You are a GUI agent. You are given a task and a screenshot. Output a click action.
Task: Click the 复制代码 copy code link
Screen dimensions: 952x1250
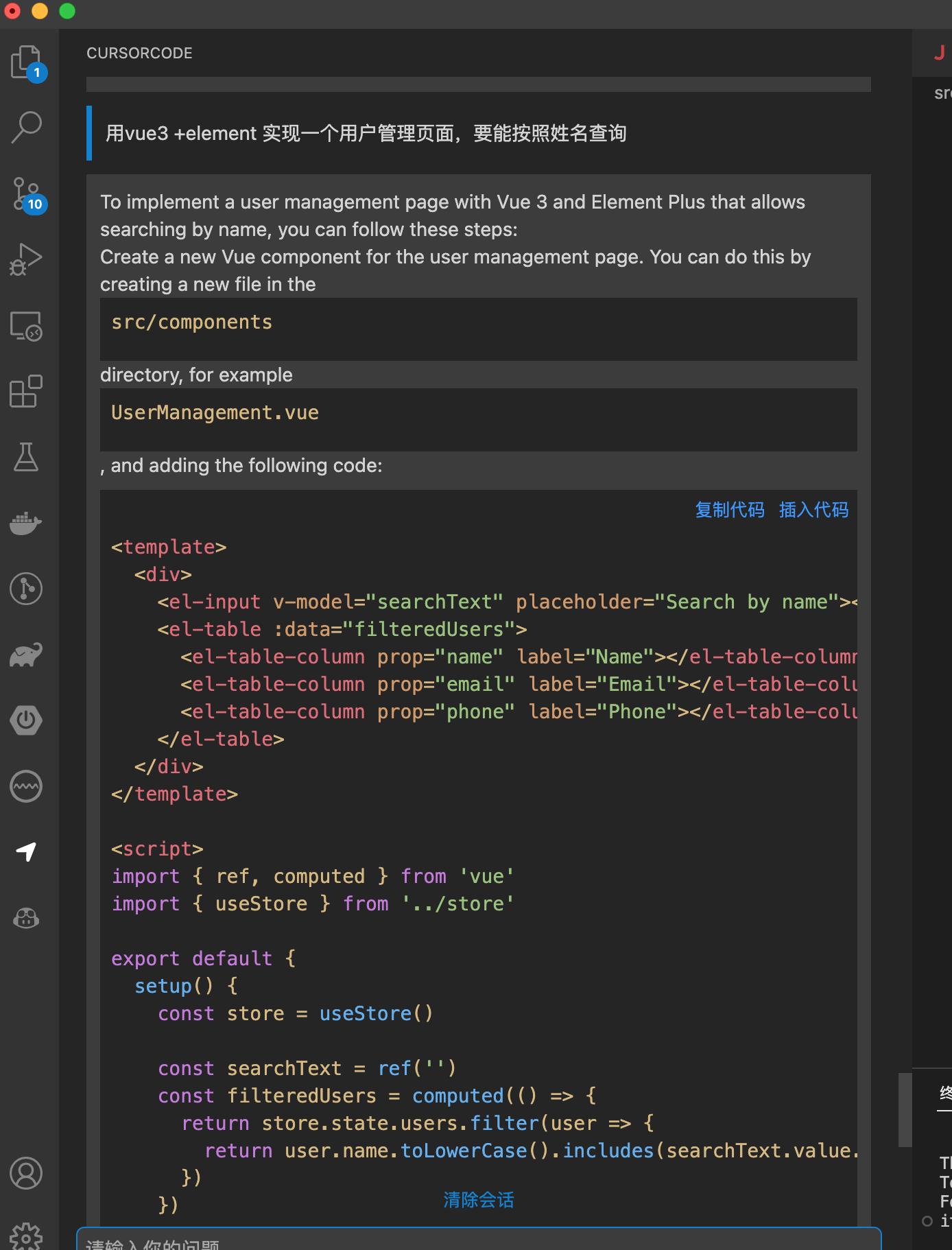click(x=729, y=510)
